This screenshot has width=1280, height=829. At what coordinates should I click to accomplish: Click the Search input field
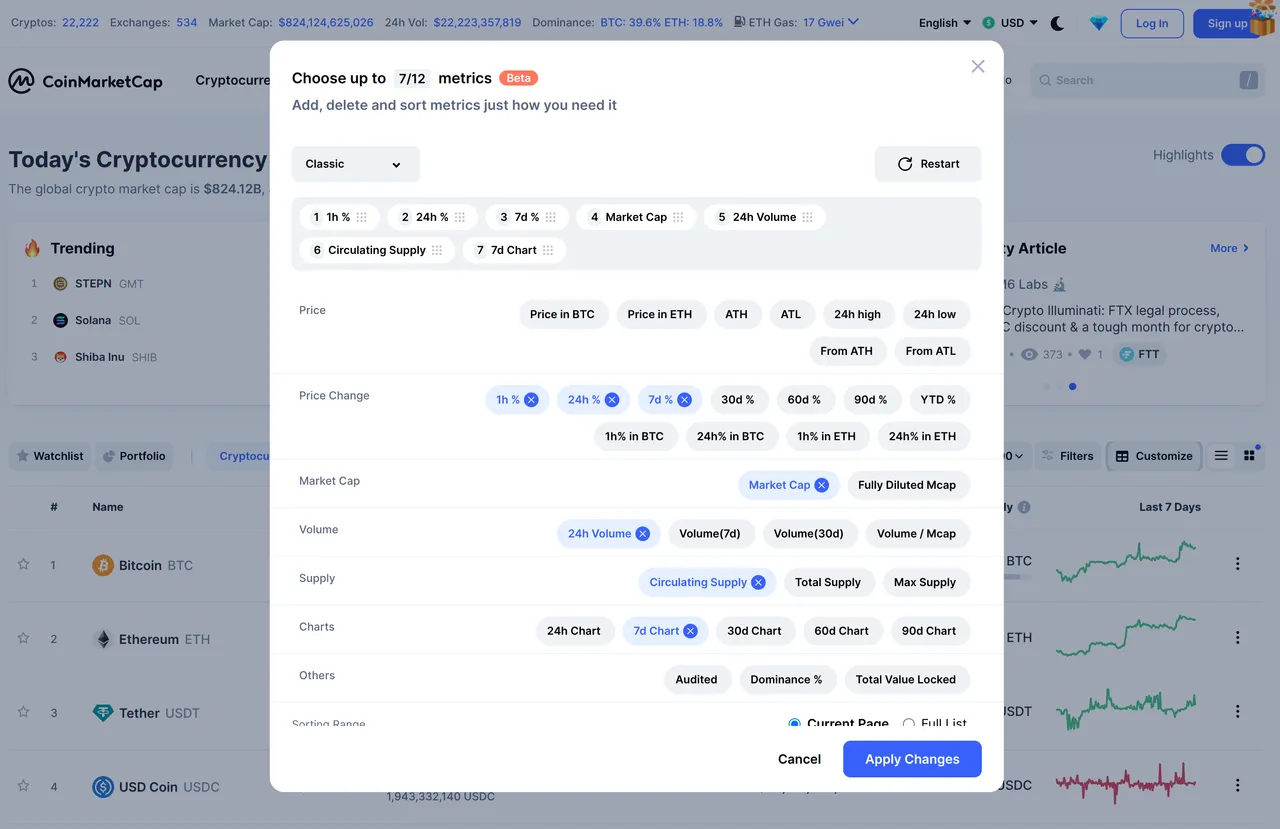coord(1147,80)
